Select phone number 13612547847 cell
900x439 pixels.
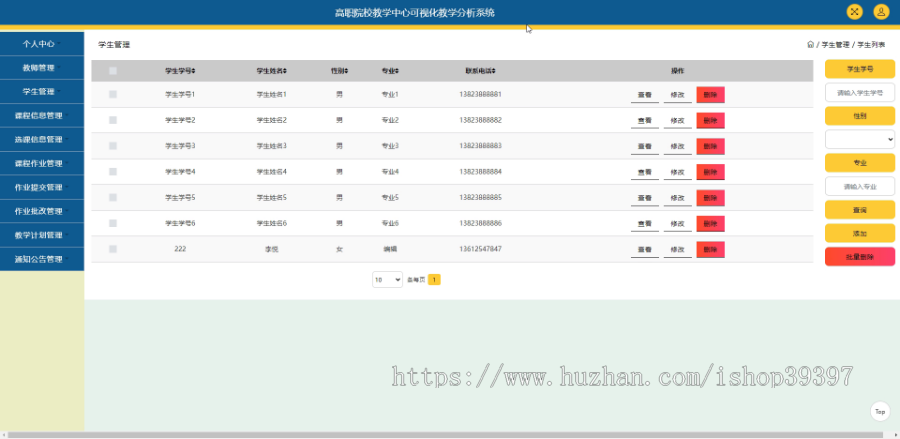480,249
